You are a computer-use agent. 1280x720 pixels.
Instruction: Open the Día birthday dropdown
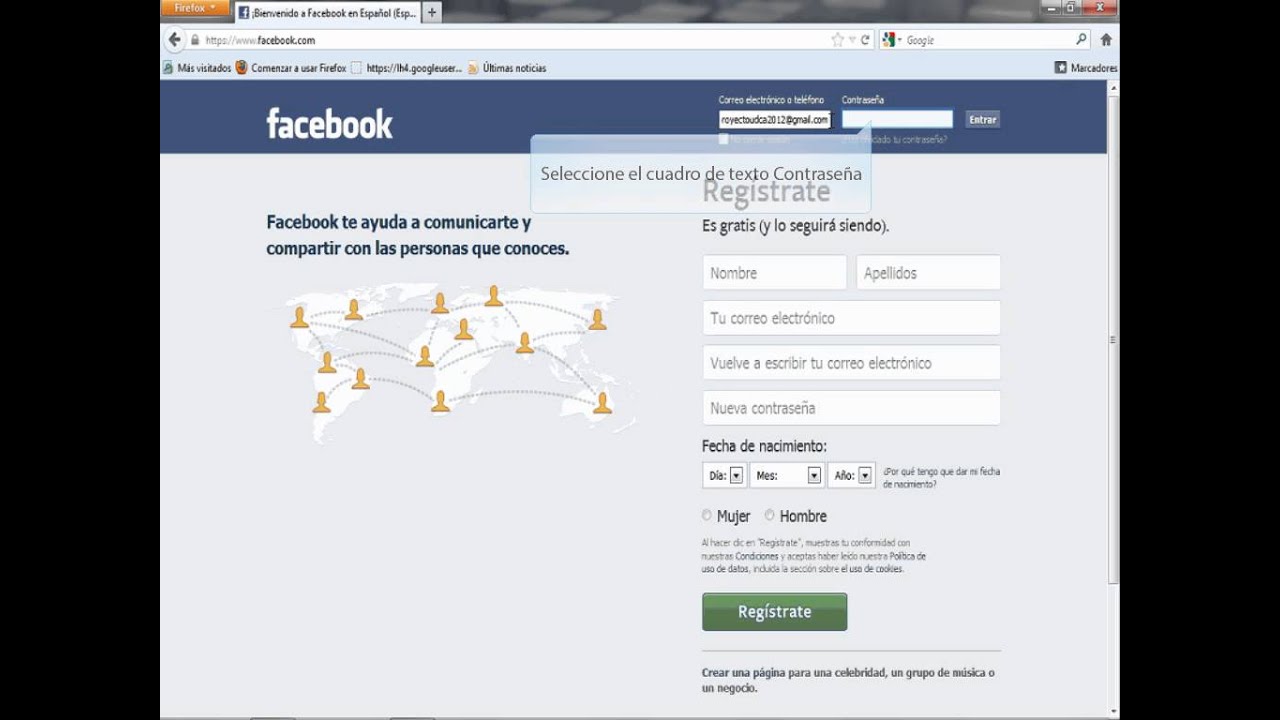coord(724,476)
